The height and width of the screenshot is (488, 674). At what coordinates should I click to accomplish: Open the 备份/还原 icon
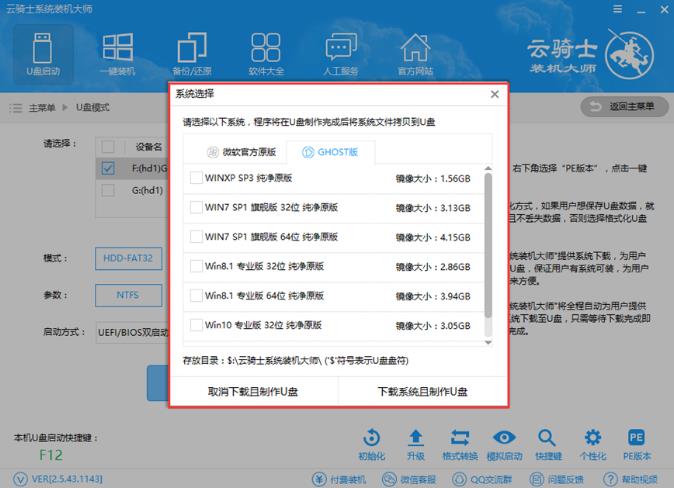[x=192, y=54]
